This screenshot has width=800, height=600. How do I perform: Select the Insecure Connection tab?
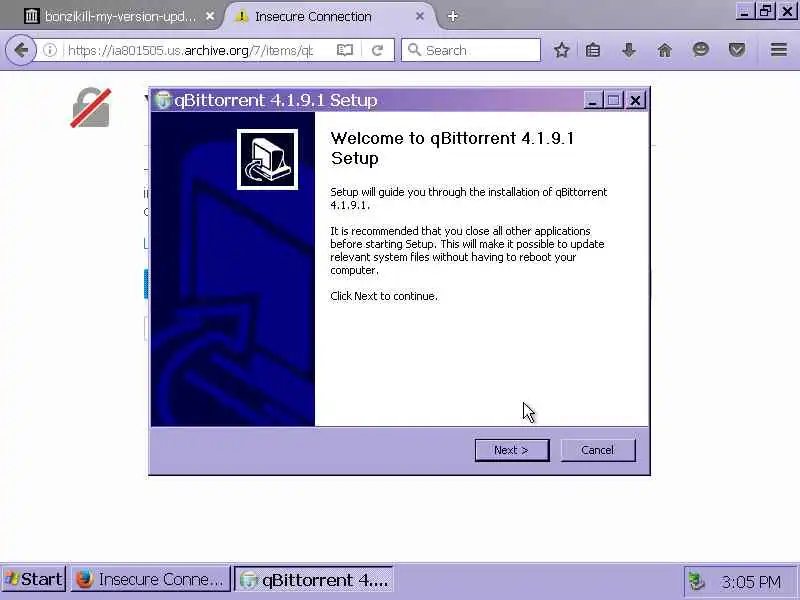tap(329, 16)
